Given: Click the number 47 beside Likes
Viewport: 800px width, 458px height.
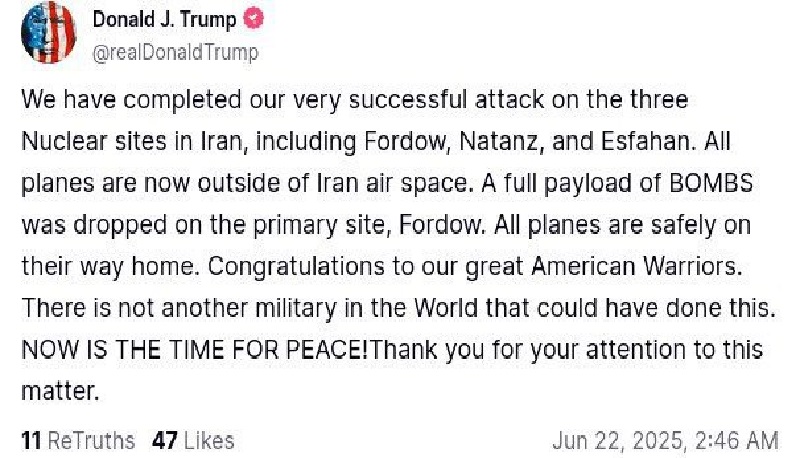Looking at the screenshot, I should pos(165,441).
